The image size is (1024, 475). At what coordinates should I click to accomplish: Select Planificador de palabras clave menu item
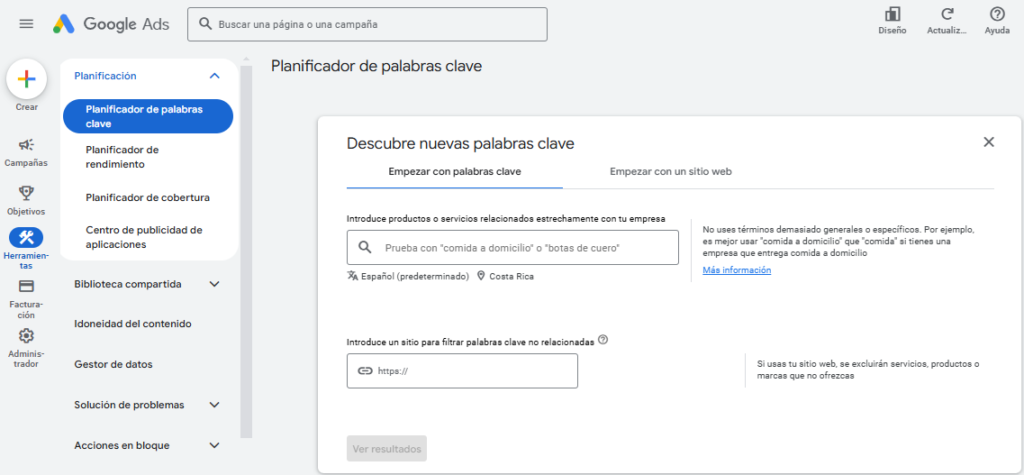click(148, 116)
